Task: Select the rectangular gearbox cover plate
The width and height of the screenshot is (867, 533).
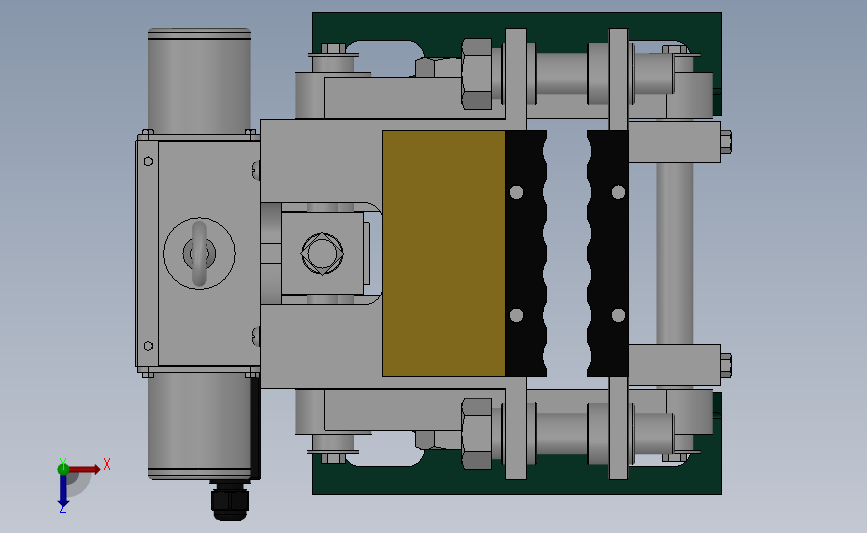Action: [209, 253]
